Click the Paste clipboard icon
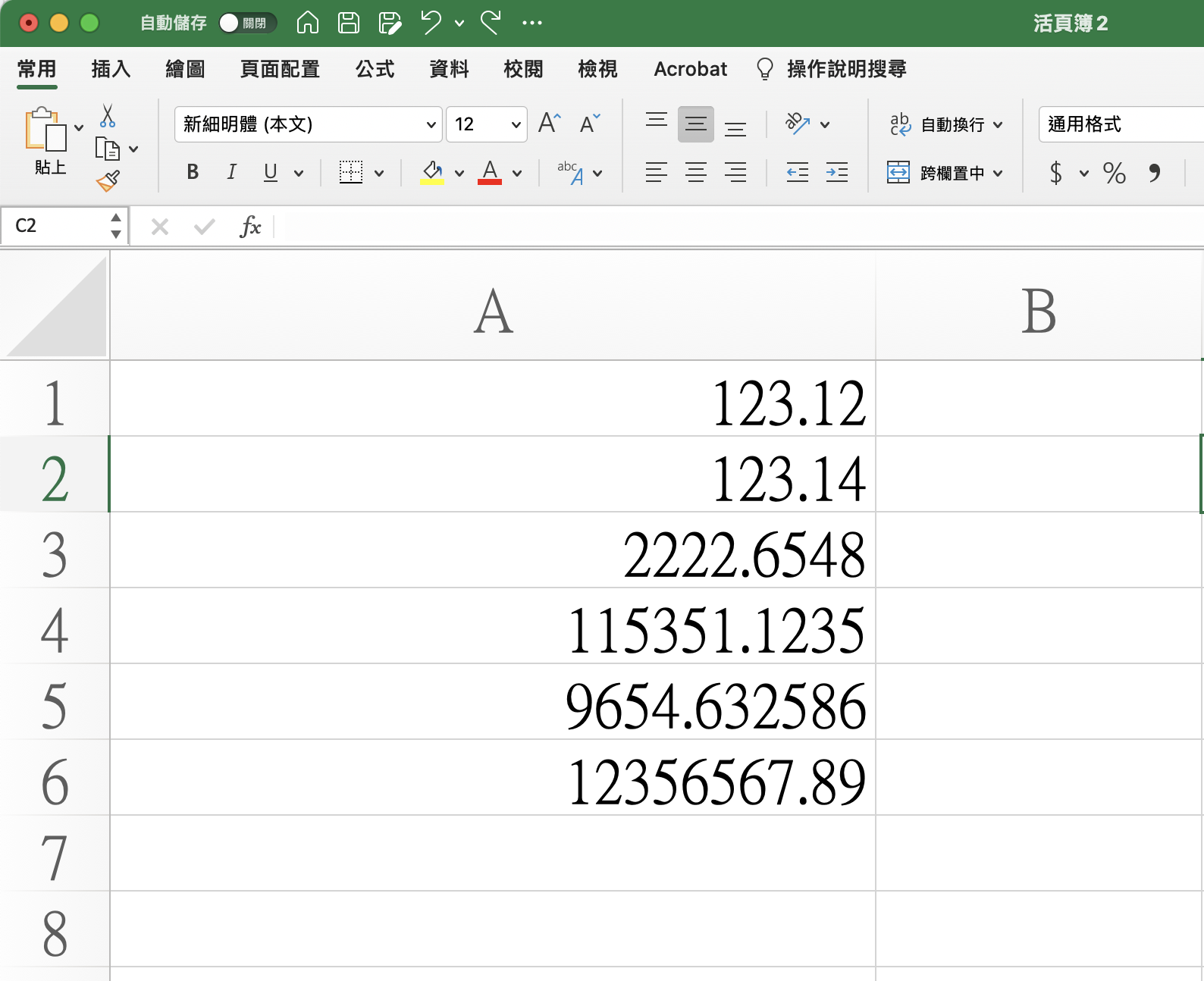 coord(45,129)
